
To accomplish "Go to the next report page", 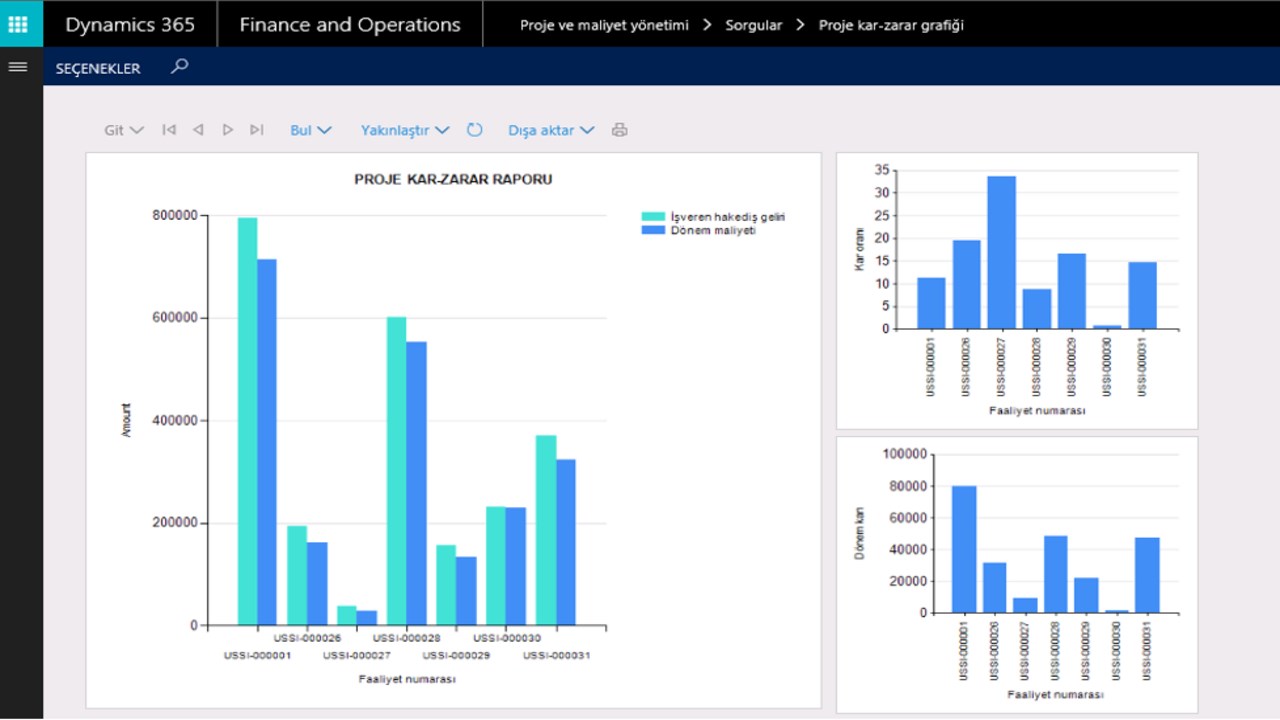I will [x=228, y=130].
